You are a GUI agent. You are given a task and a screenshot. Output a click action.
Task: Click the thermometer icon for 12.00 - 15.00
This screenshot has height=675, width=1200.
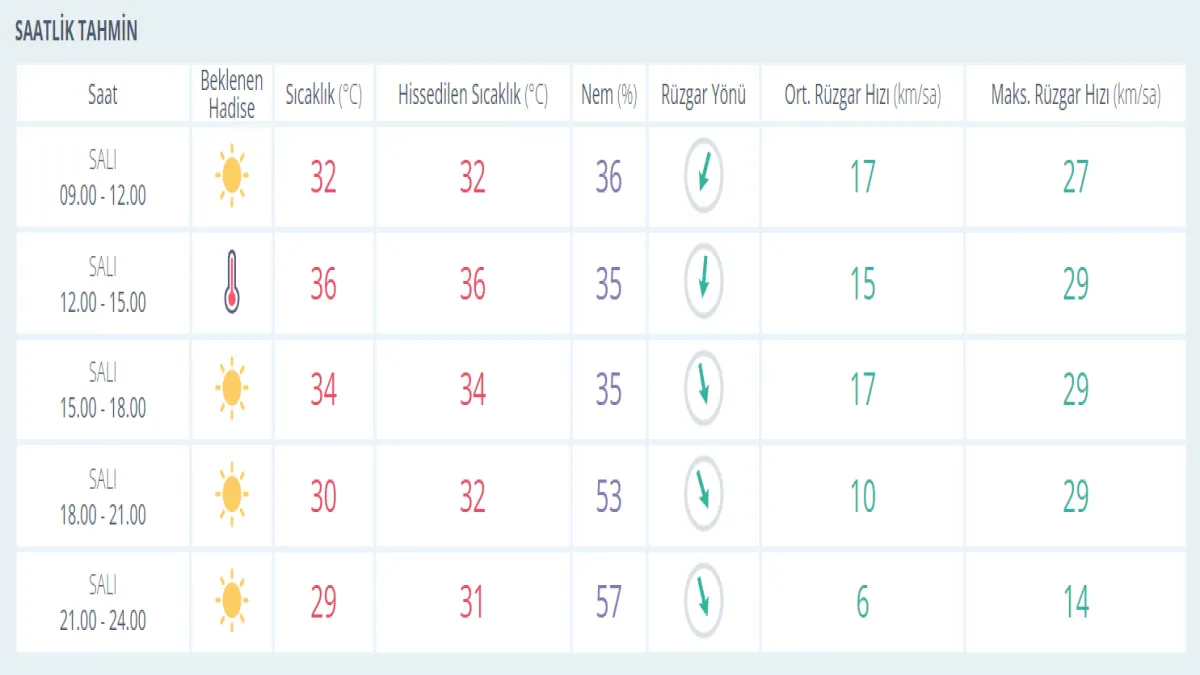tap(232, 283)
